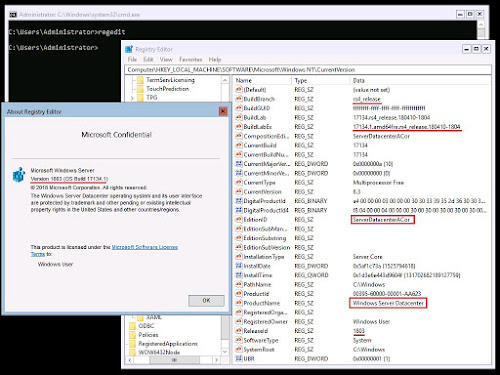Click the ReleaseId string icon
This screenshot has height=375, width=500.
pyautogui.click(x=239, y=331)
